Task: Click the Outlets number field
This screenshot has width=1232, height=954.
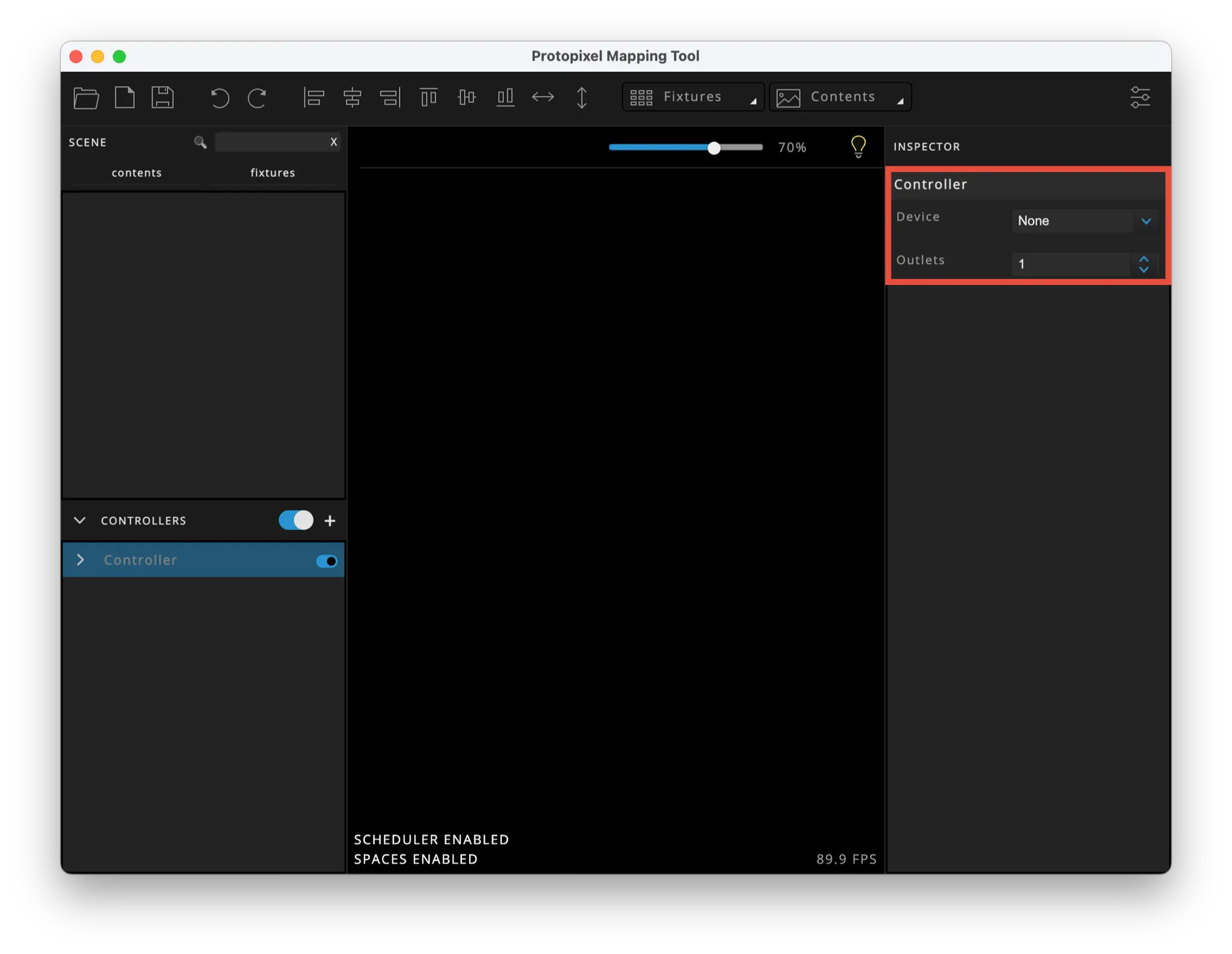Action: (x=1071, y=264)
